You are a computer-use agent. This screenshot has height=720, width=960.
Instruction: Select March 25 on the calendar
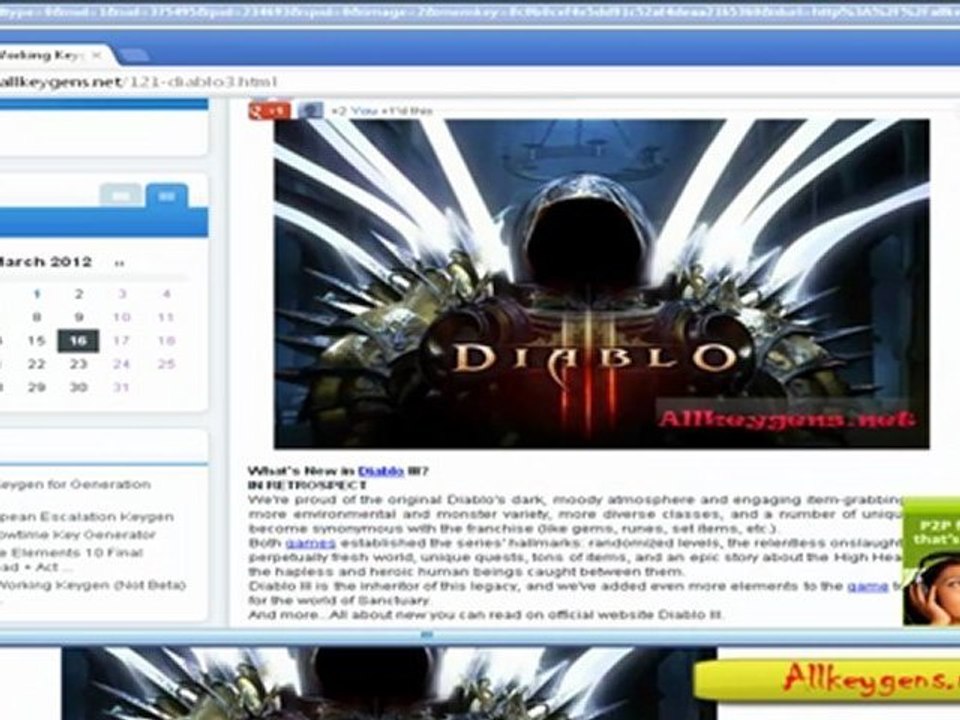pyautogui.click(x=166, y=364)
